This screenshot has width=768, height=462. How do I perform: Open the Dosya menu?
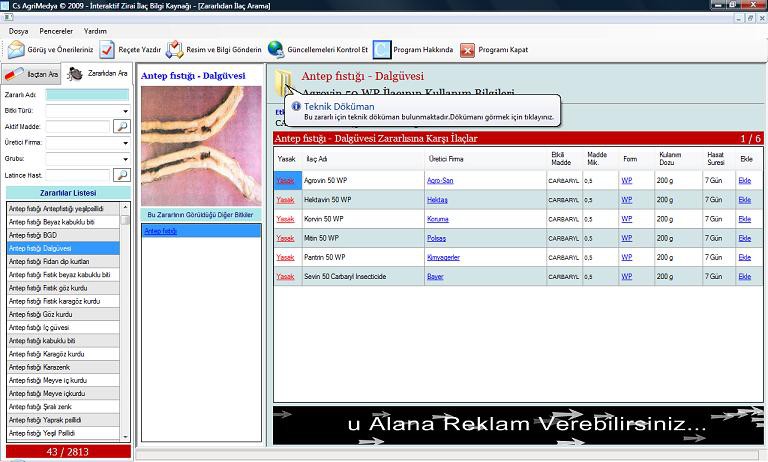(19, 31)
